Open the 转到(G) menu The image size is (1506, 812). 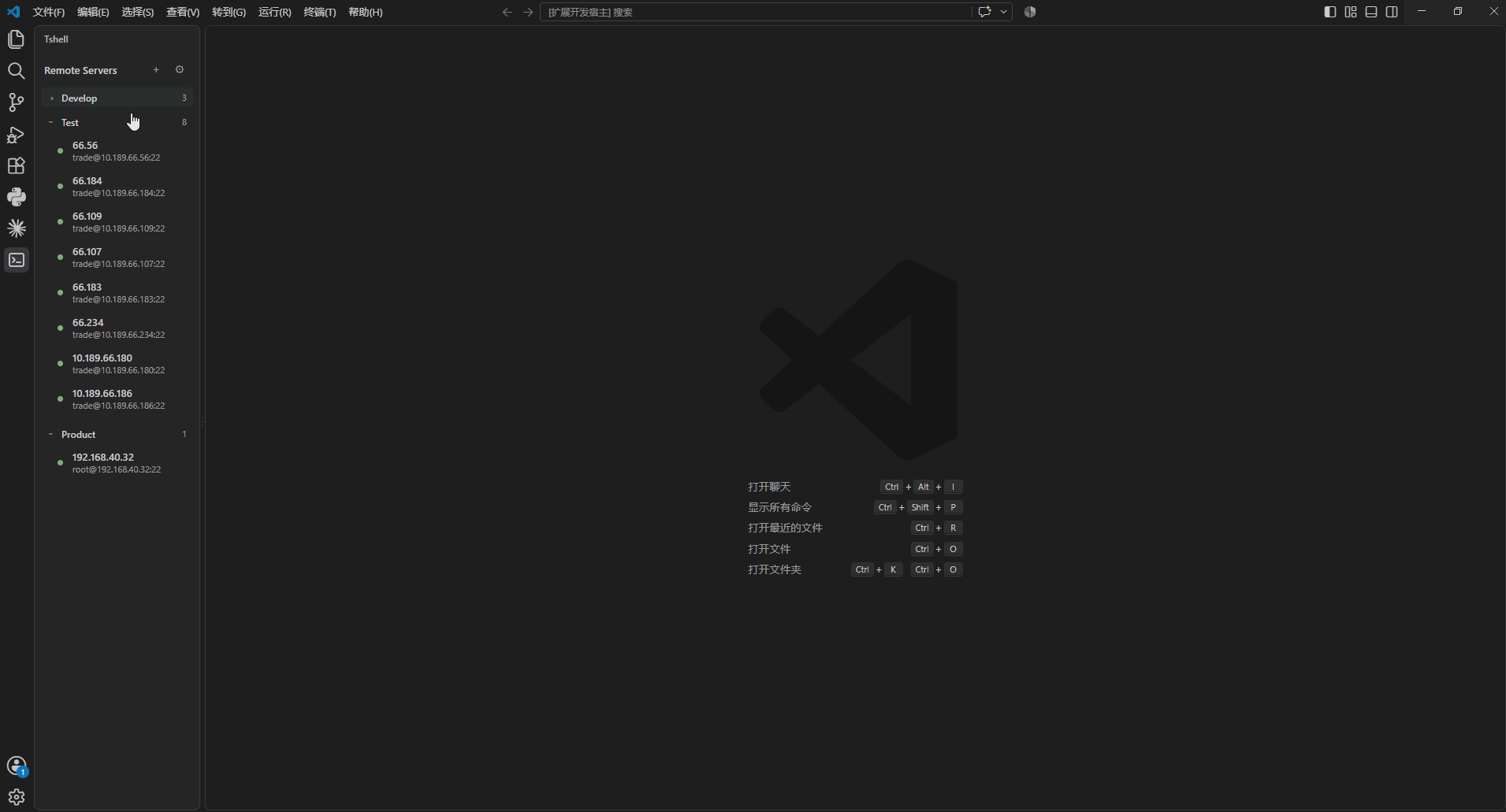pos(229,12)
